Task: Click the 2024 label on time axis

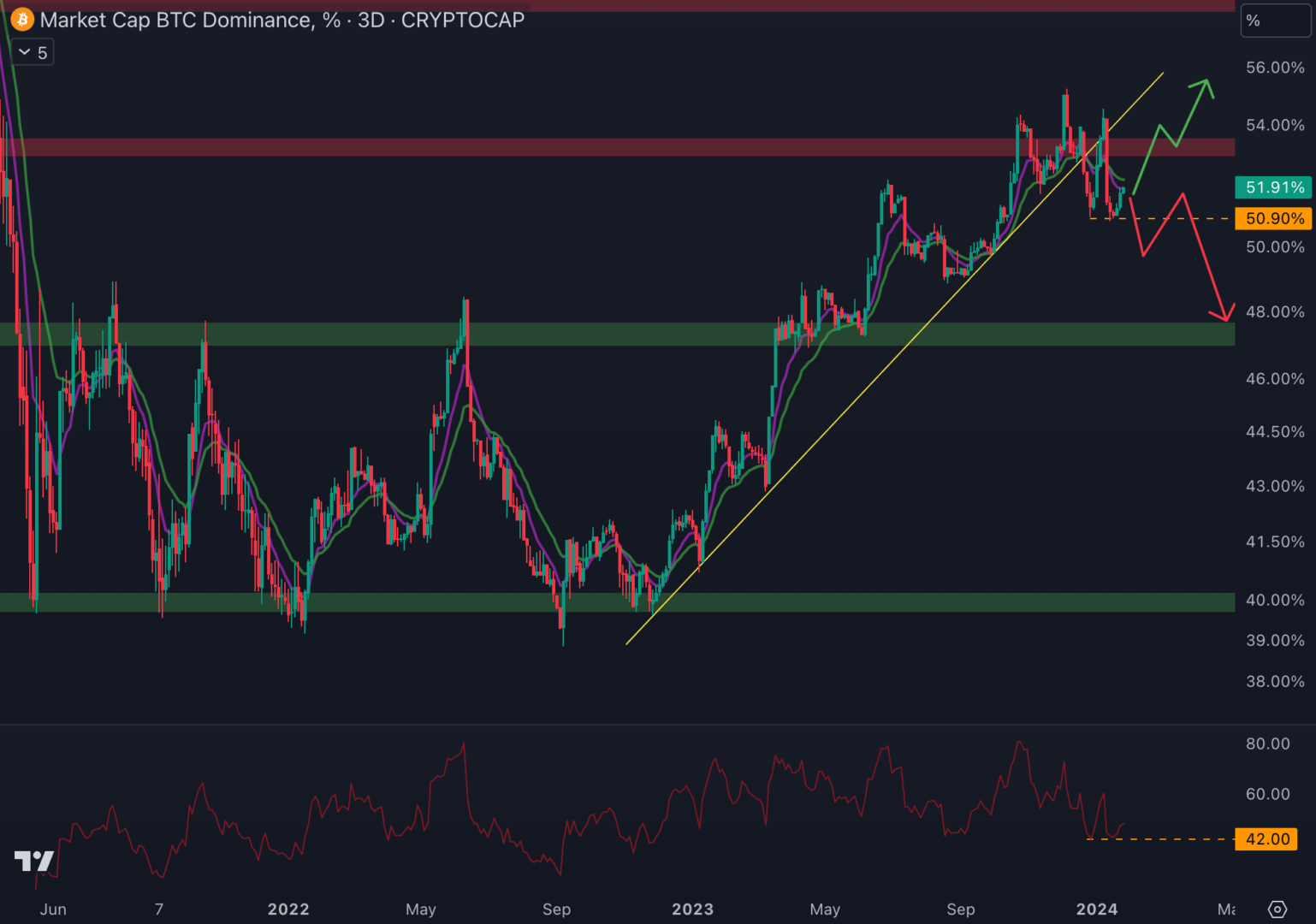Action: click(x=1096, y=909)
